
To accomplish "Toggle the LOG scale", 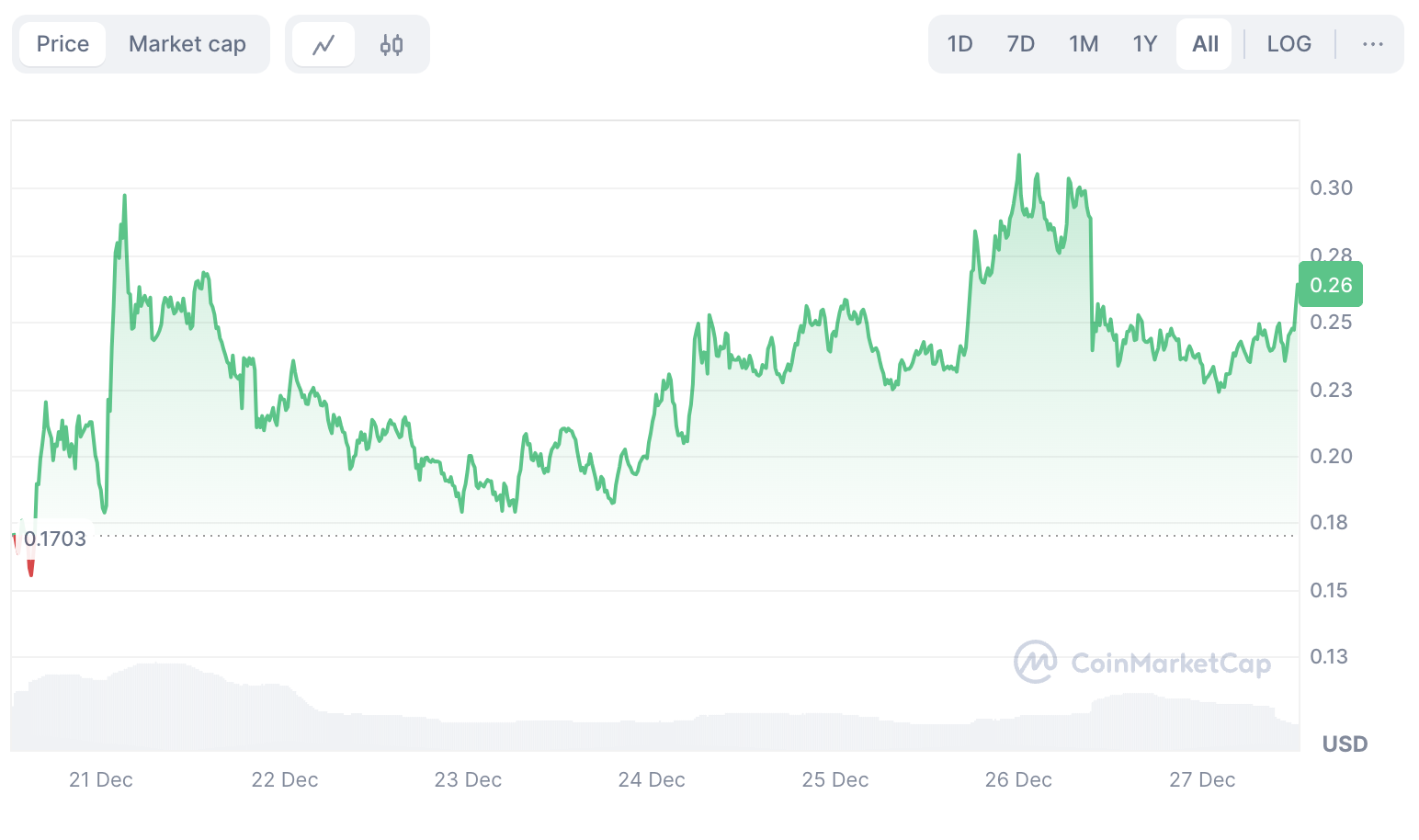I will pyautogui.click(x=1288, y=44).
